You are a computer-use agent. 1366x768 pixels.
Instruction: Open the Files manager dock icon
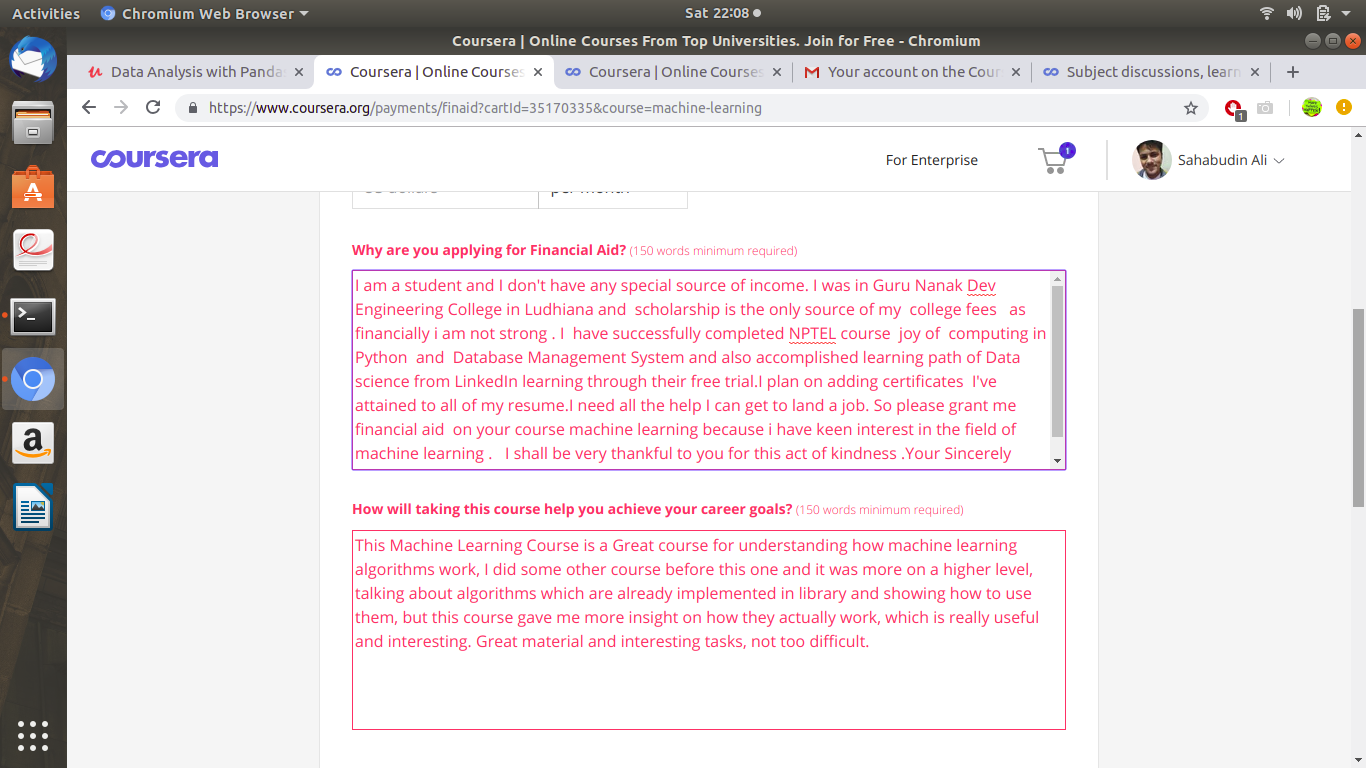click(x=33, y=123)
